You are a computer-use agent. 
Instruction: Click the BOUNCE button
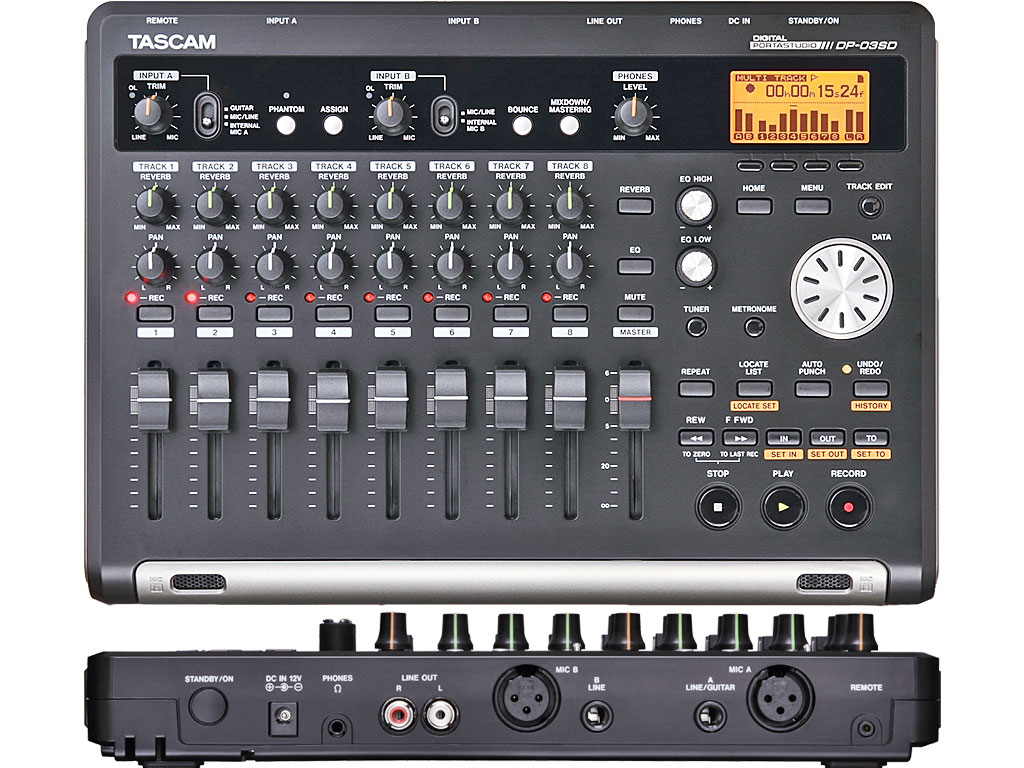pos(522,125)
